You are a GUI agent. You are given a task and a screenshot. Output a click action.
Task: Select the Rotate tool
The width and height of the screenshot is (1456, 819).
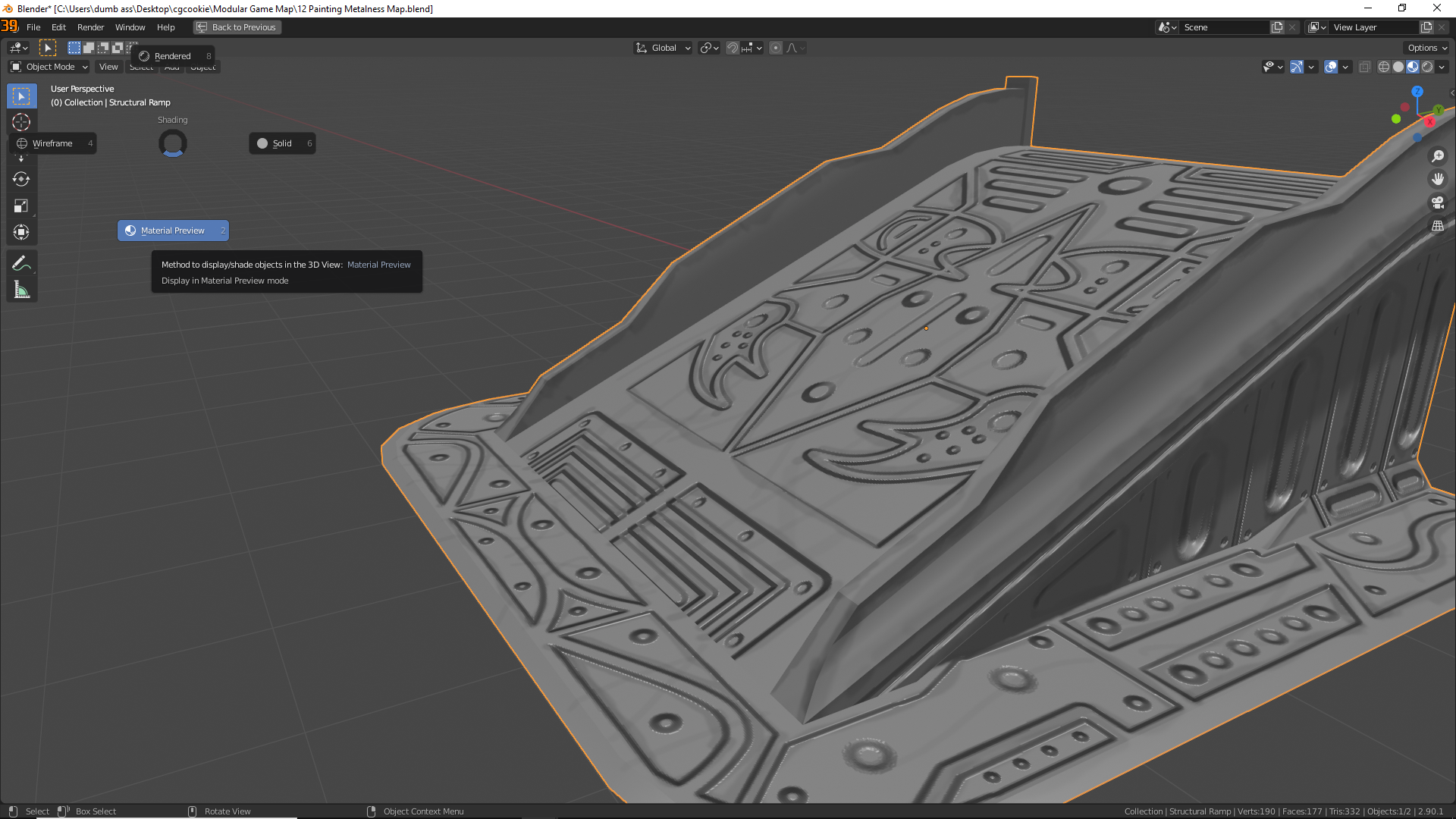pos(21,180)
